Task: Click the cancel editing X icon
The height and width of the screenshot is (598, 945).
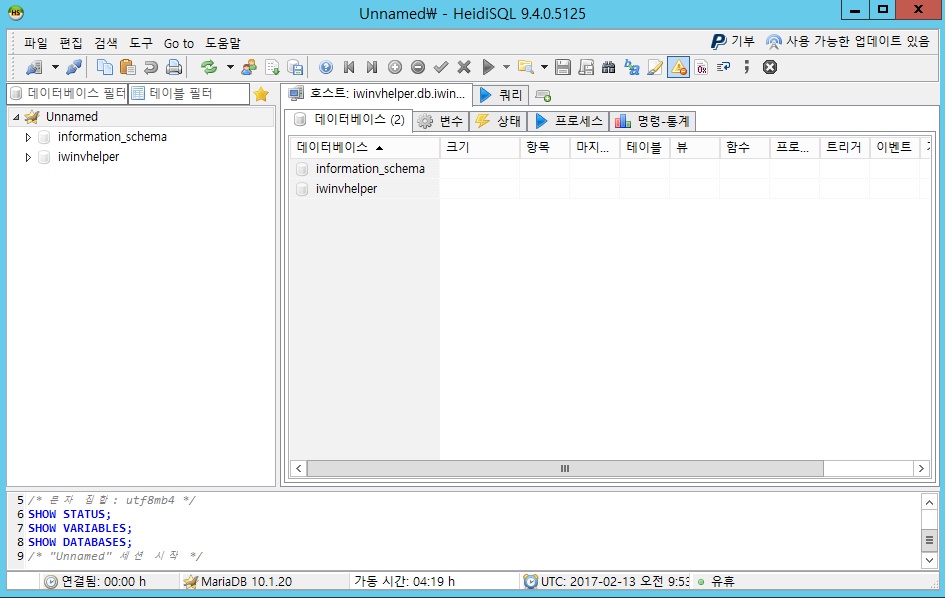Action: click(x=463, y=67)
